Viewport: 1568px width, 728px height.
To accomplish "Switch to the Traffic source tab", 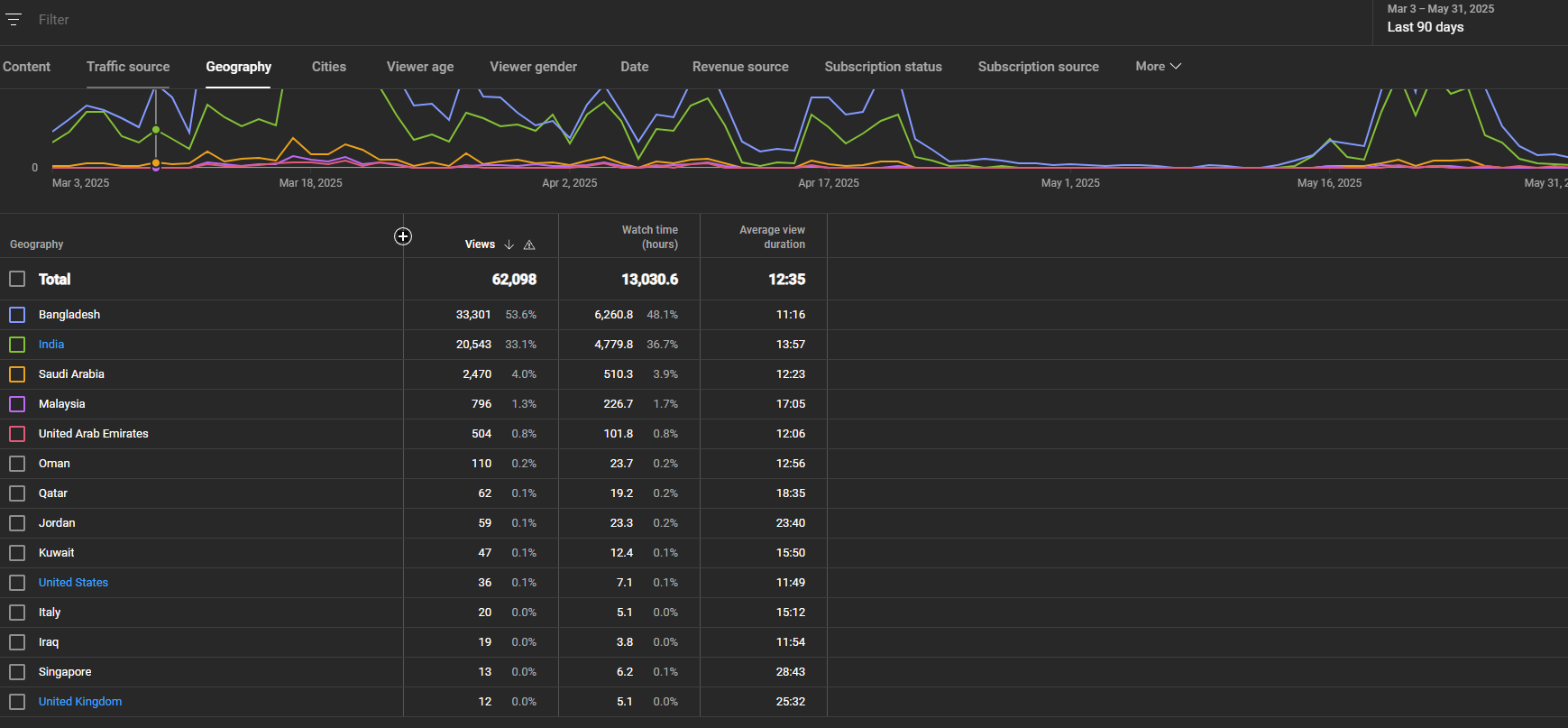I will [x=128, y=67].
